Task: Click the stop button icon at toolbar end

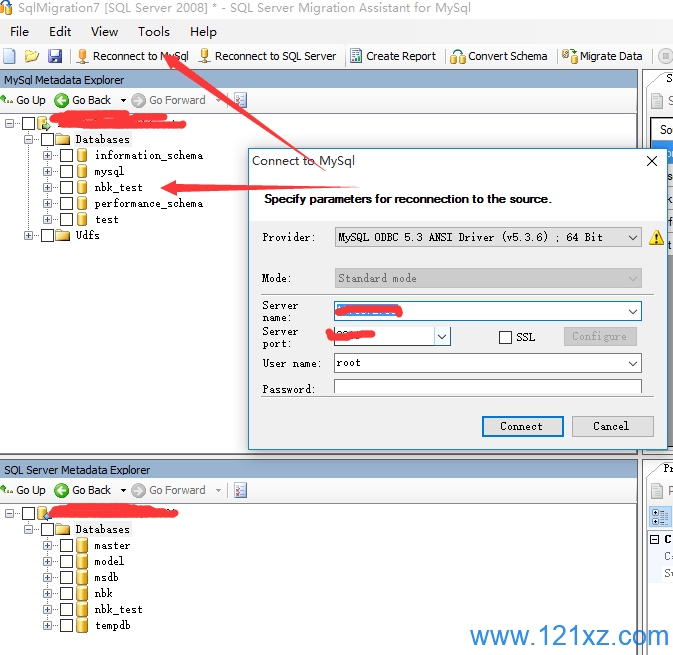Action: 665,56
